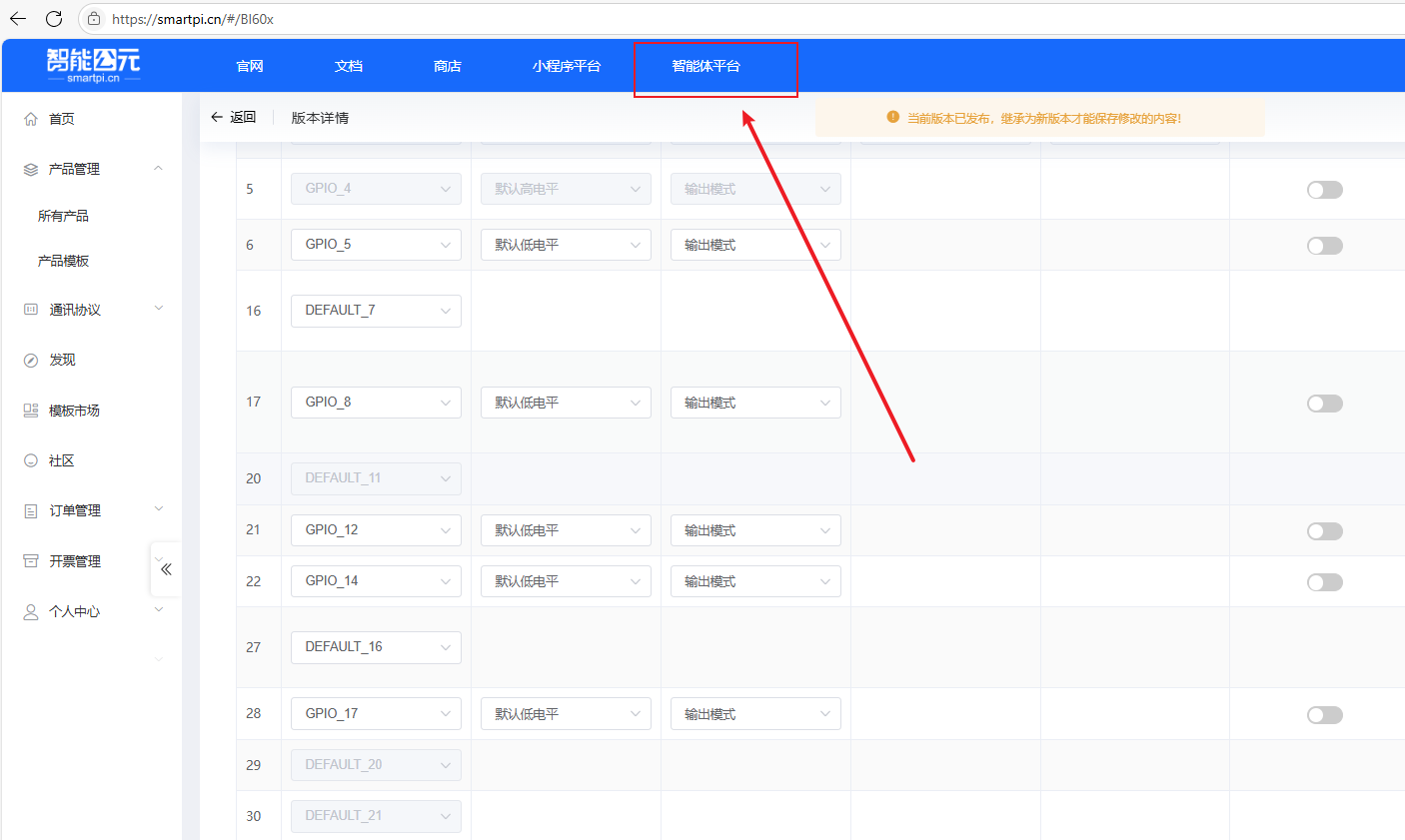
Task: Open 所有产品 in the sidebar
Action: (x=63, y=216)
